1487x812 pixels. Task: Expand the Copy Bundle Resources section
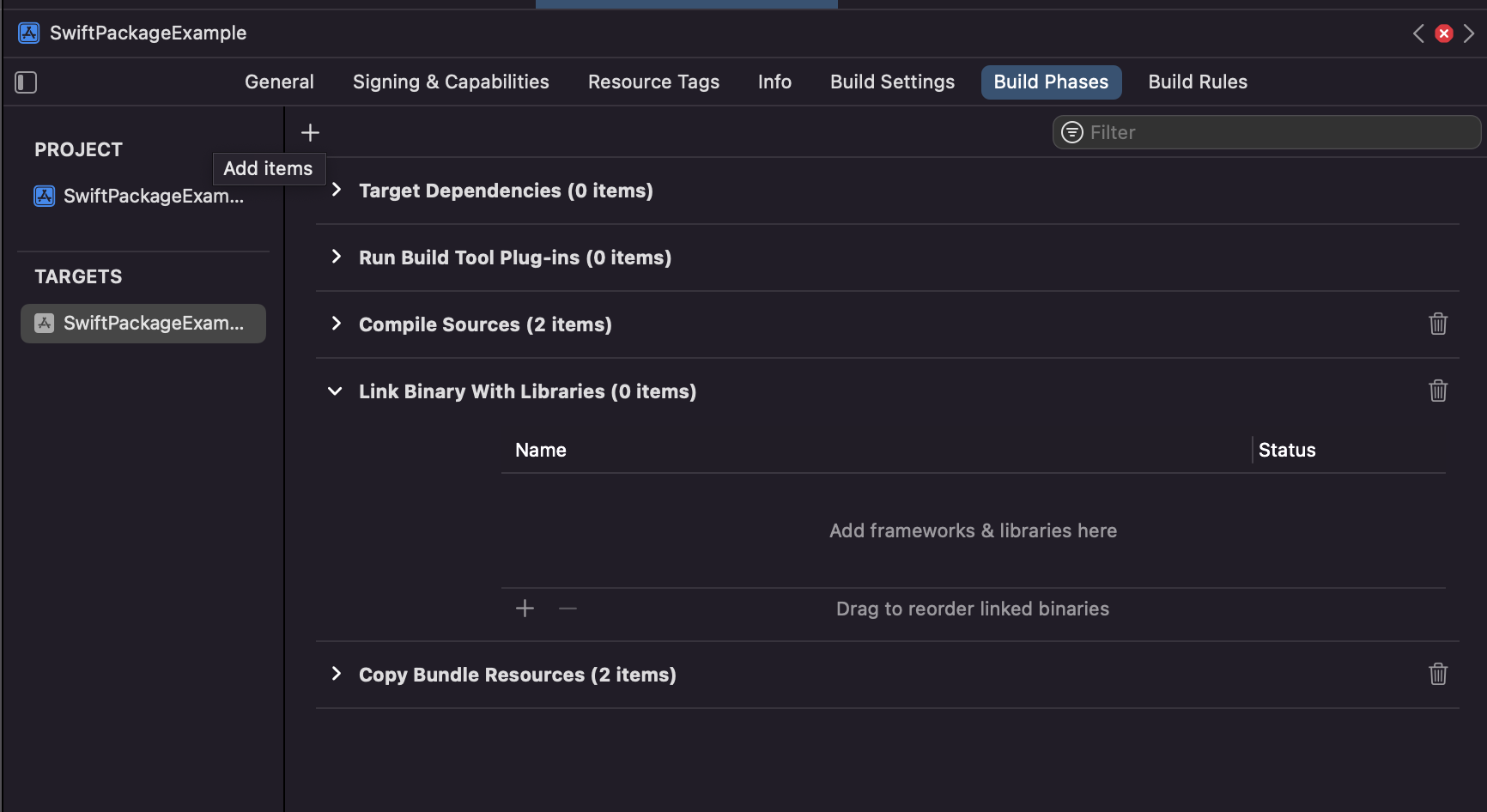(x=337, y=674)
